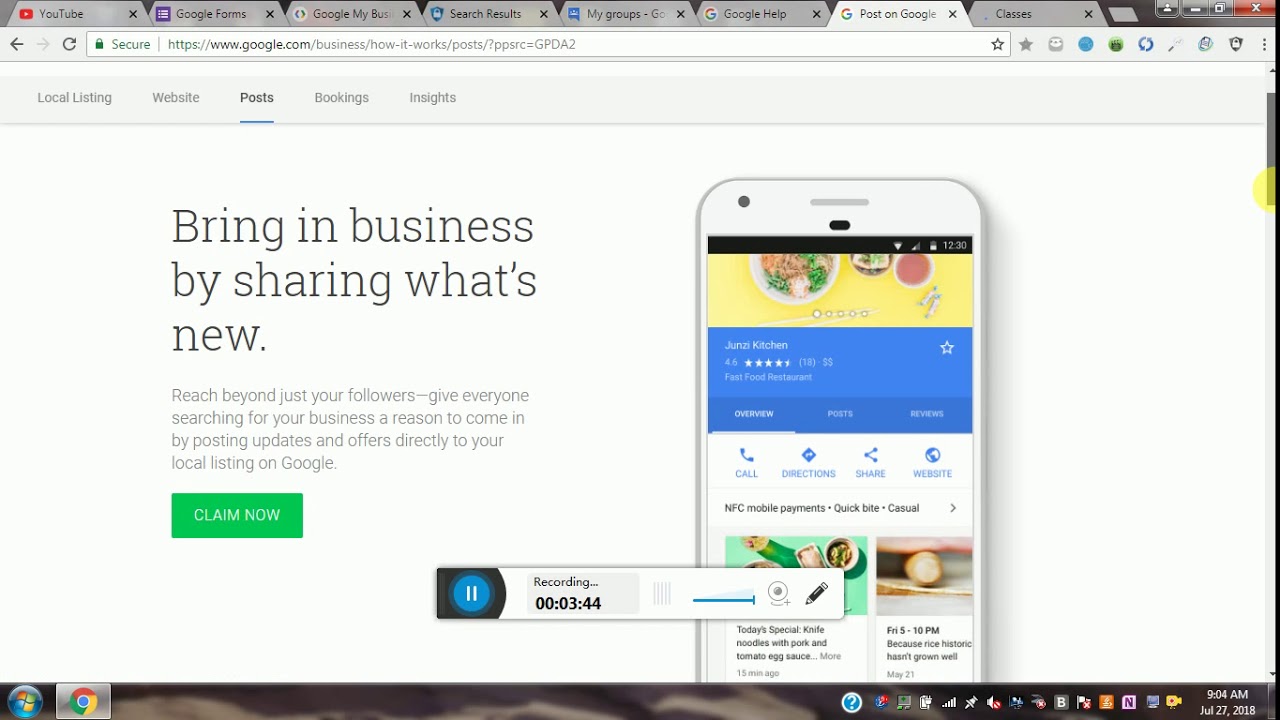Open the clock showing 9:04 AM

[x=1229, y=702]
